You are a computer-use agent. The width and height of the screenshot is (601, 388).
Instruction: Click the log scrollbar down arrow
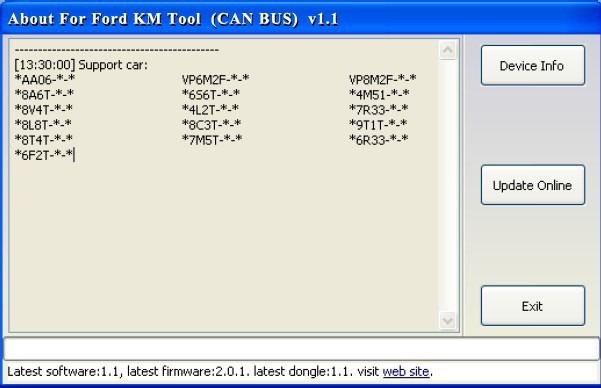pos(448,320)
